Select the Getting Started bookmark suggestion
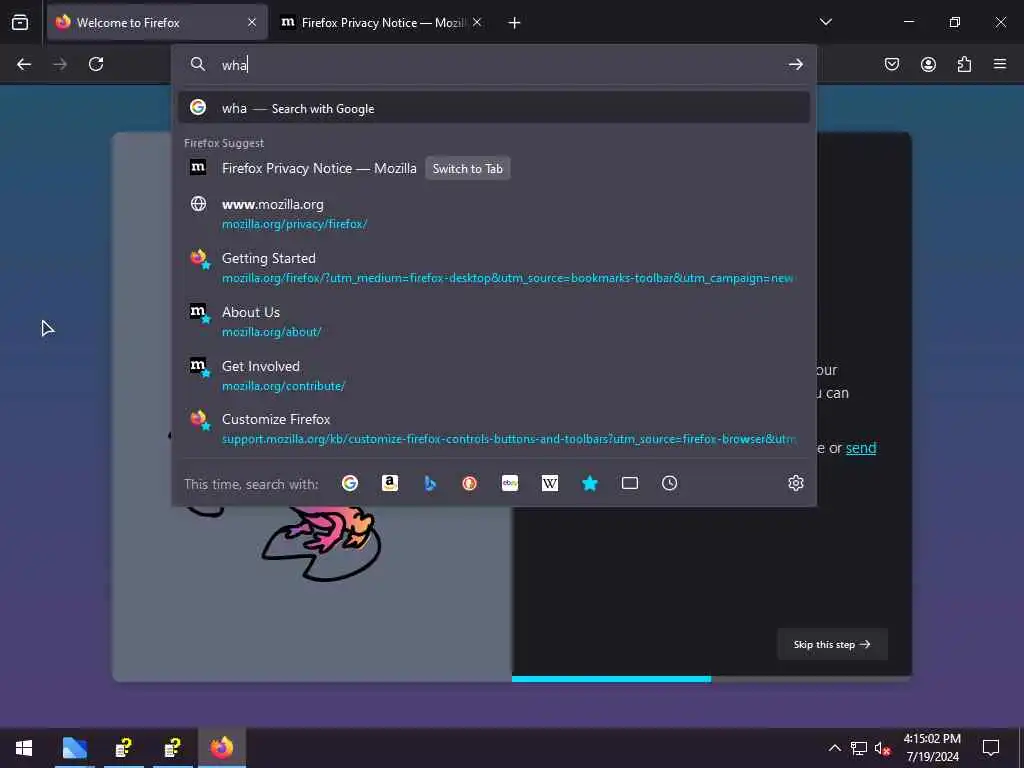The height and width of the screenshot is (768, 1024). (x=494, y=268)
